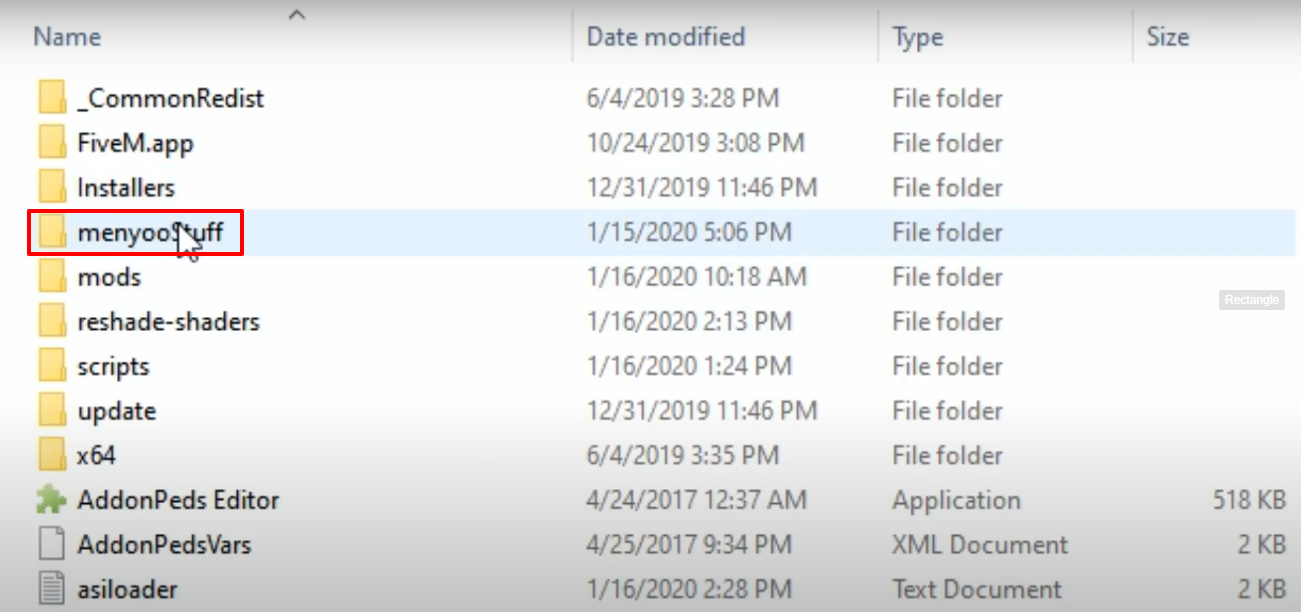The width and height of the screenshot is (1301, 612).
Task: Click the FiveM.app folder icon
Action: coord(52,143)
